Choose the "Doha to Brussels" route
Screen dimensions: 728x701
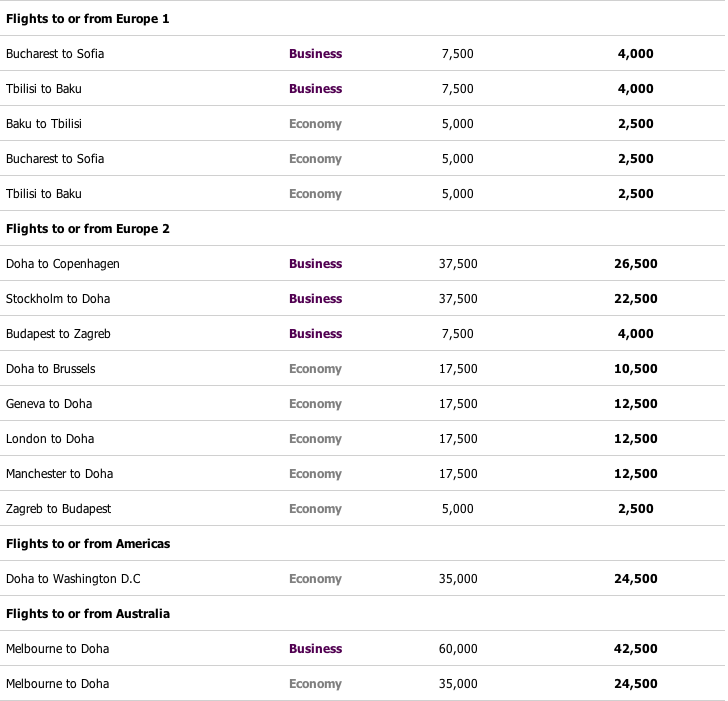coord(51,369)
